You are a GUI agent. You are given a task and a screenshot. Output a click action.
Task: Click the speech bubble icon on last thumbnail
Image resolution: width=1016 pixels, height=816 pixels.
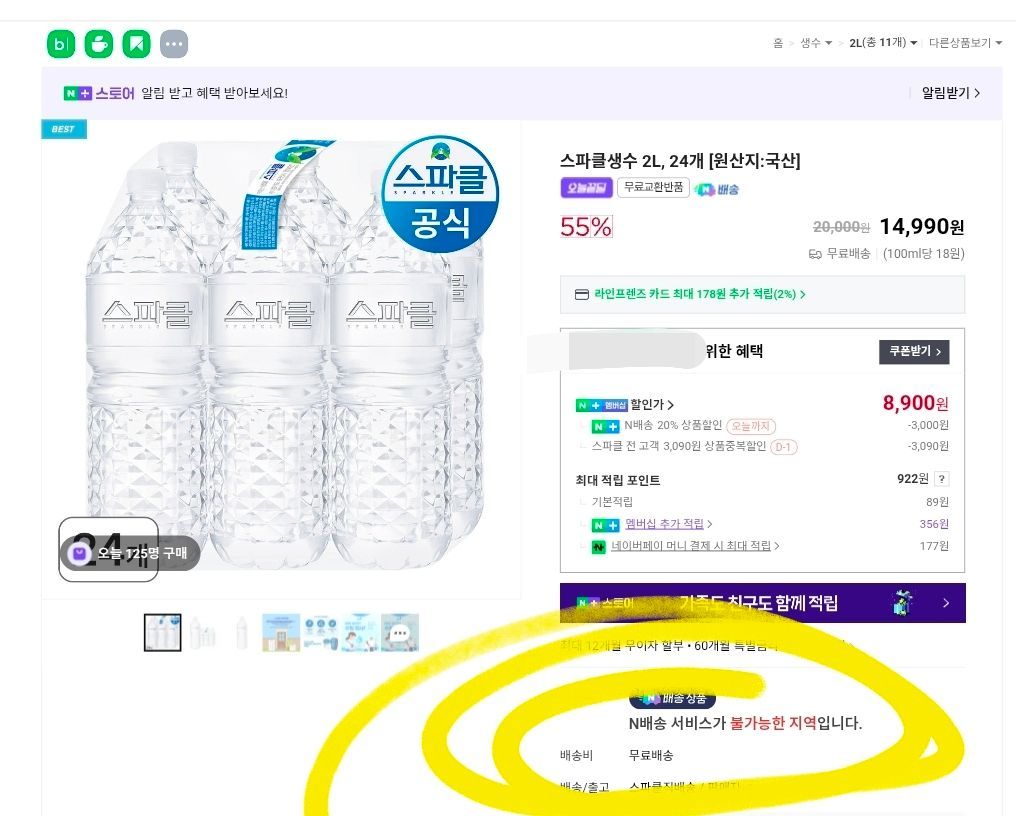400,633
